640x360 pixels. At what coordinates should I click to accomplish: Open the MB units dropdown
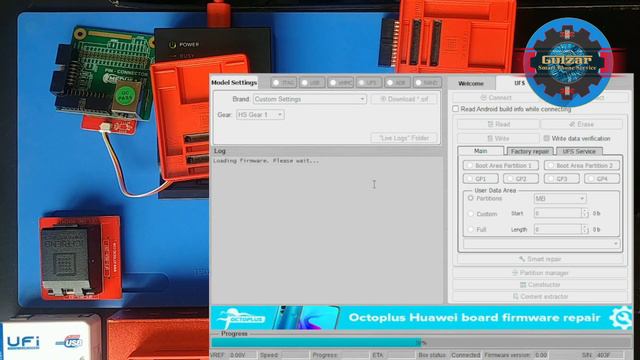tap(560, 199)
